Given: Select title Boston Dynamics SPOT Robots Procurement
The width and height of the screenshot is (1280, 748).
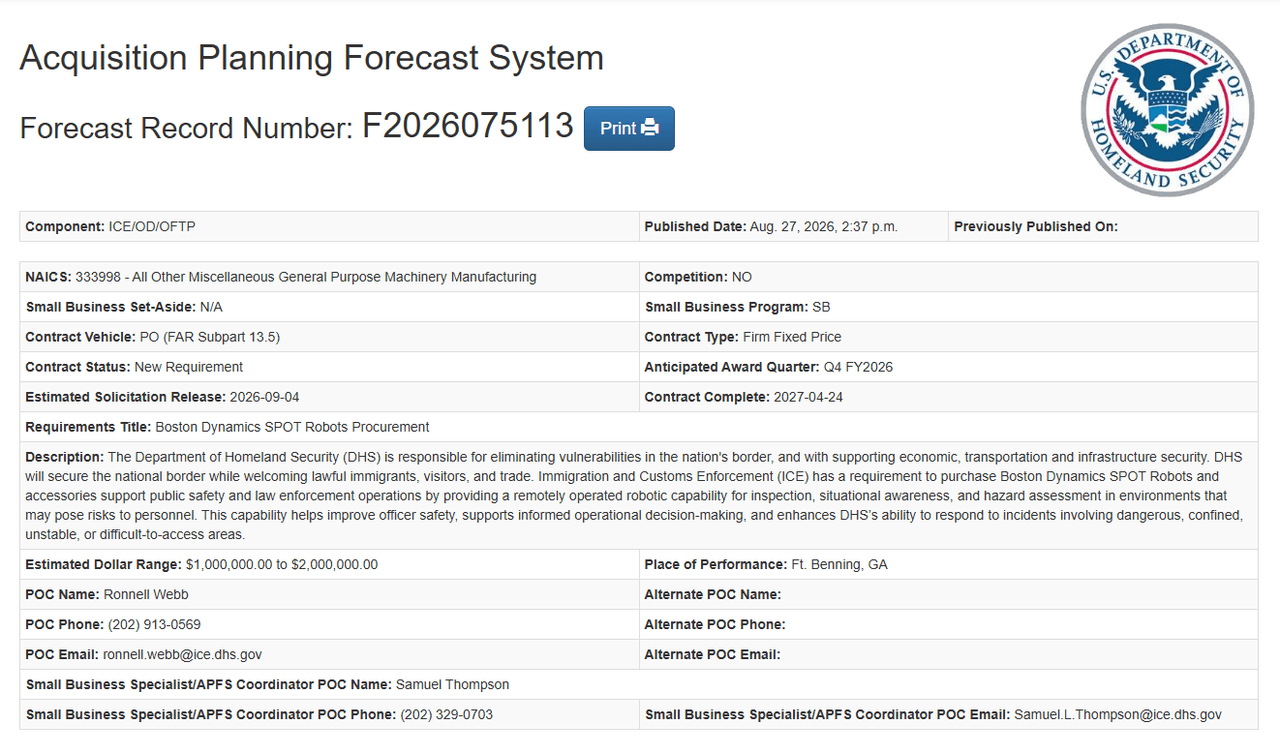Looking at the screenshot, I should pyautogui.click(x=292, y=427).
